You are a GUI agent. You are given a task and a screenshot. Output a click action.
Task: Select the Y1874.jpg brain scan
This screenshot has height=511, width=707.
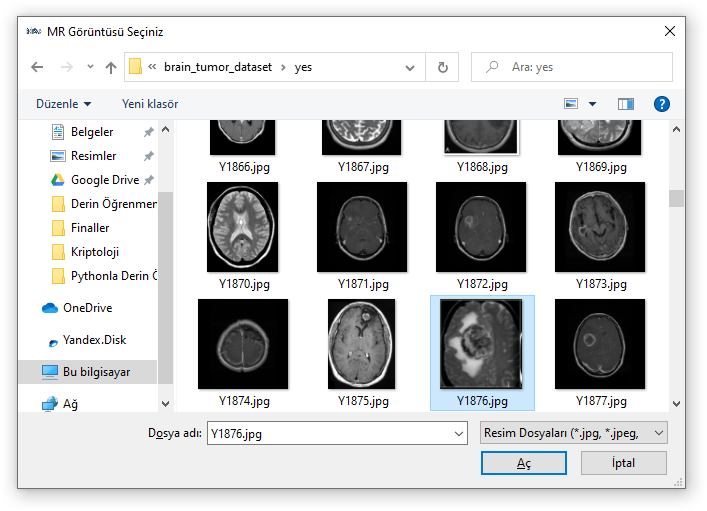tap(243, 344)
